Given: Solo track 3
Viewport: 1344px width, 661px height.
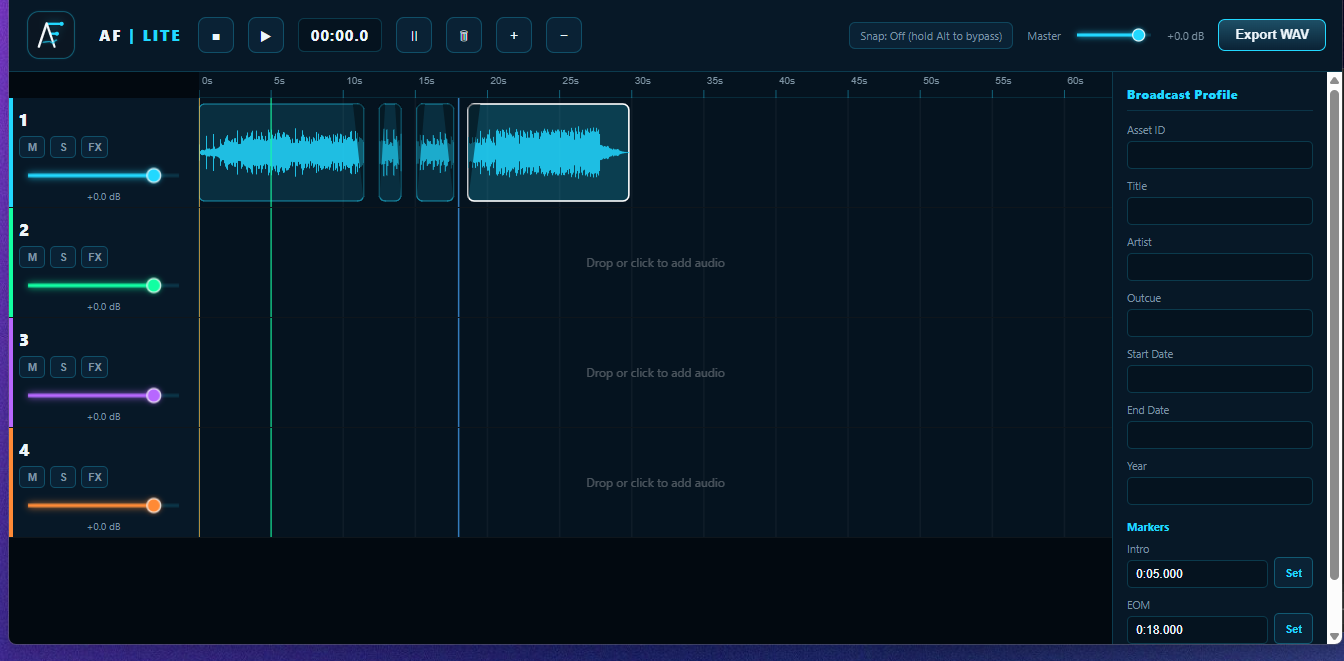Looking at the screenshot, I should pos(63,367).
